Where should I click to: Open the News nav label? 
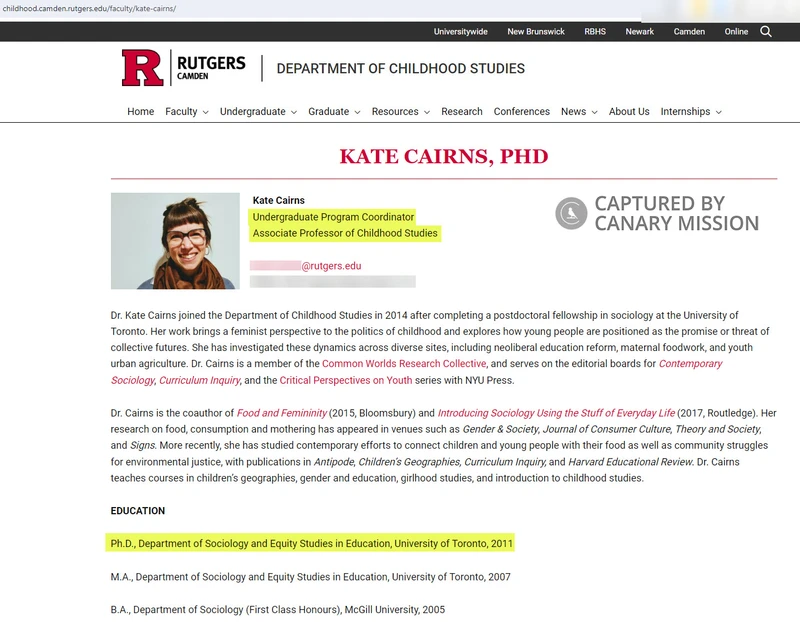point(573,111)
